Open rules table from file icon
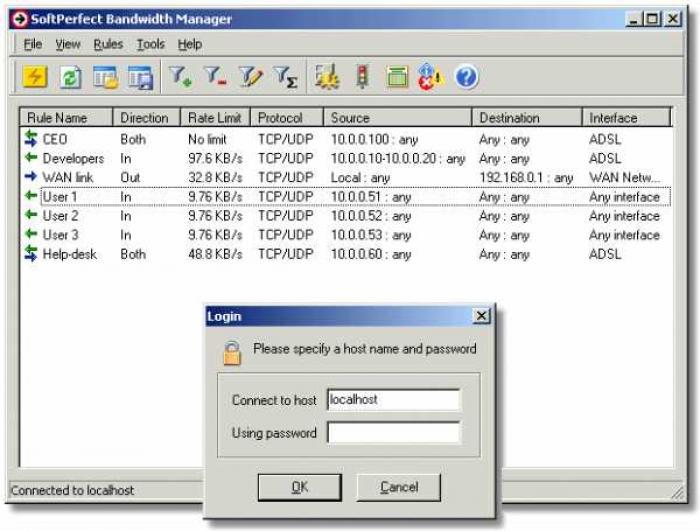Screen dimensions: 700x531 [106, 77]
